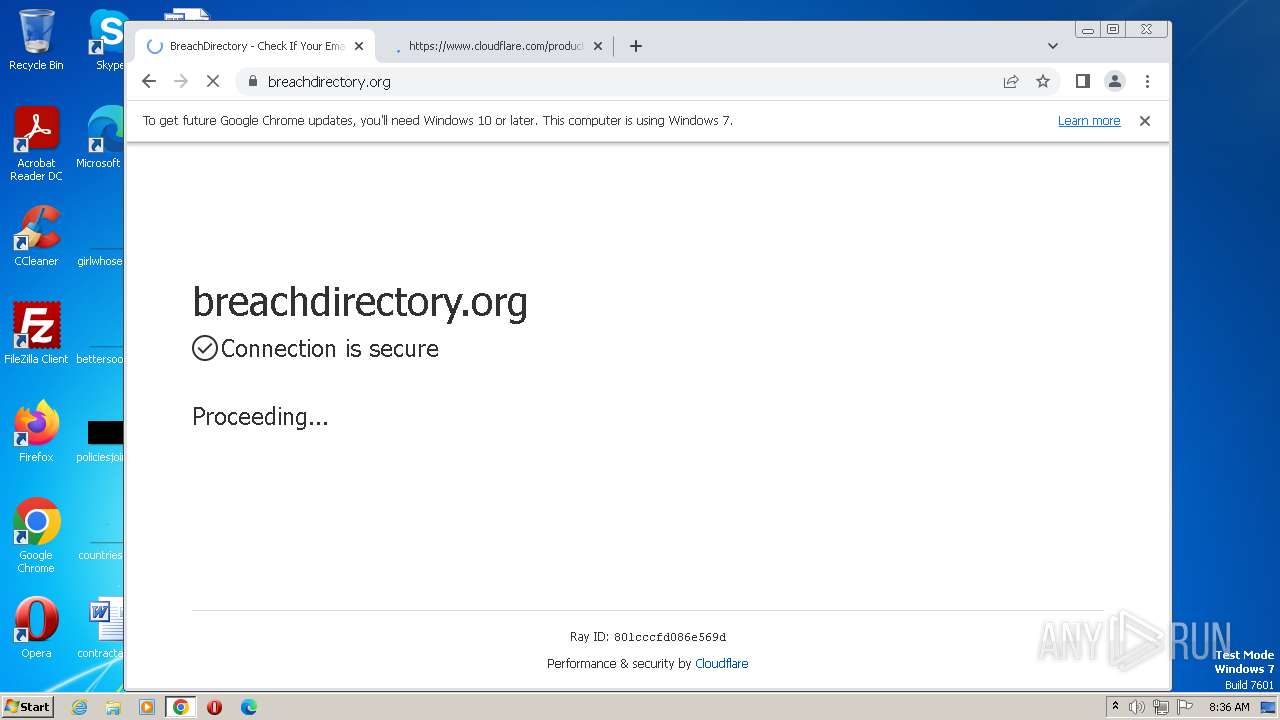1280x720 pixels.
Task: Switch to BreachDirectory tab
Action: pyautogui.click(x=256, y=46)
